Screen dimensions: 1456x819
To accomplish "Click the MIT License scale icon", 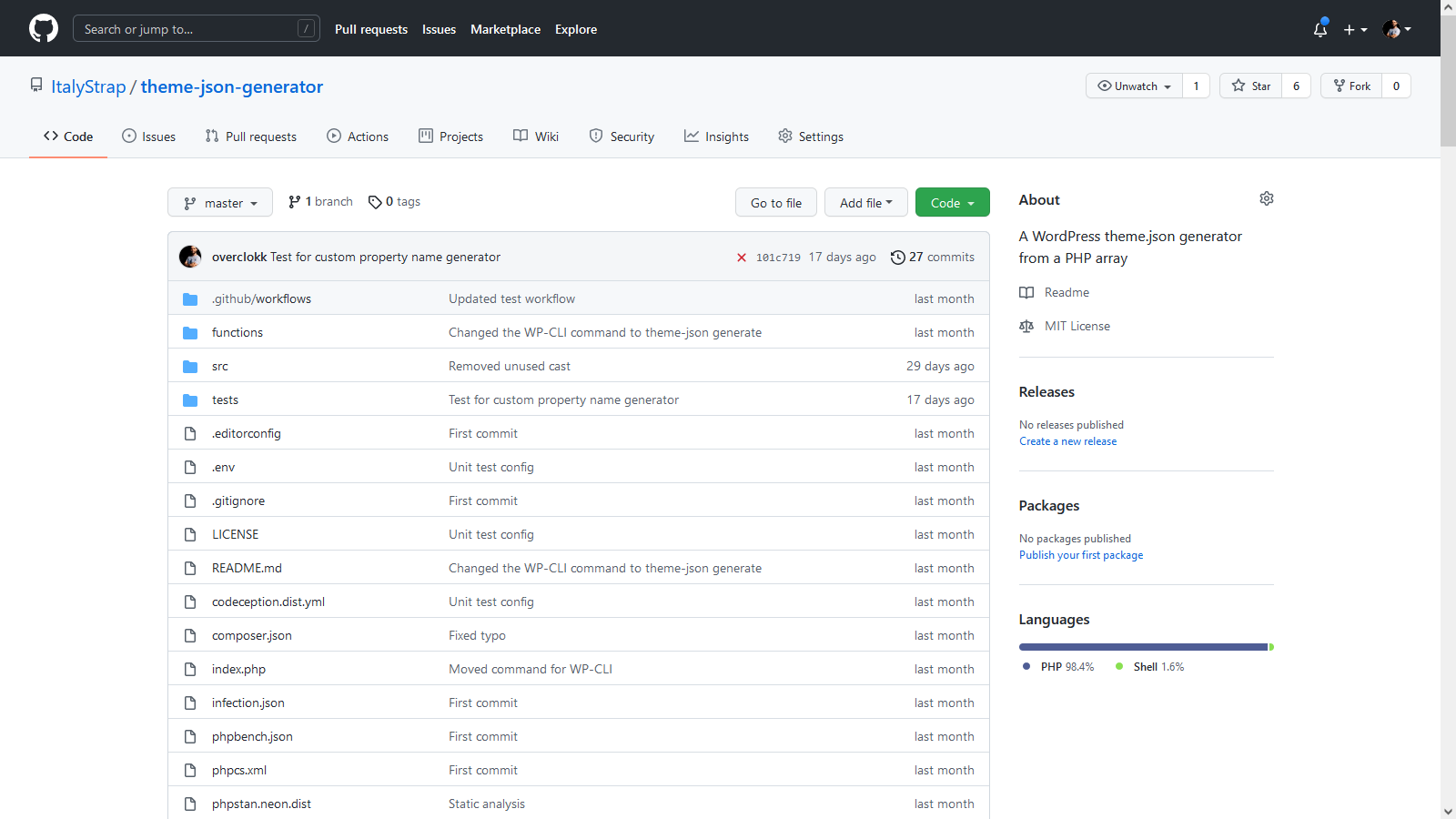I will pos(1026,326).
